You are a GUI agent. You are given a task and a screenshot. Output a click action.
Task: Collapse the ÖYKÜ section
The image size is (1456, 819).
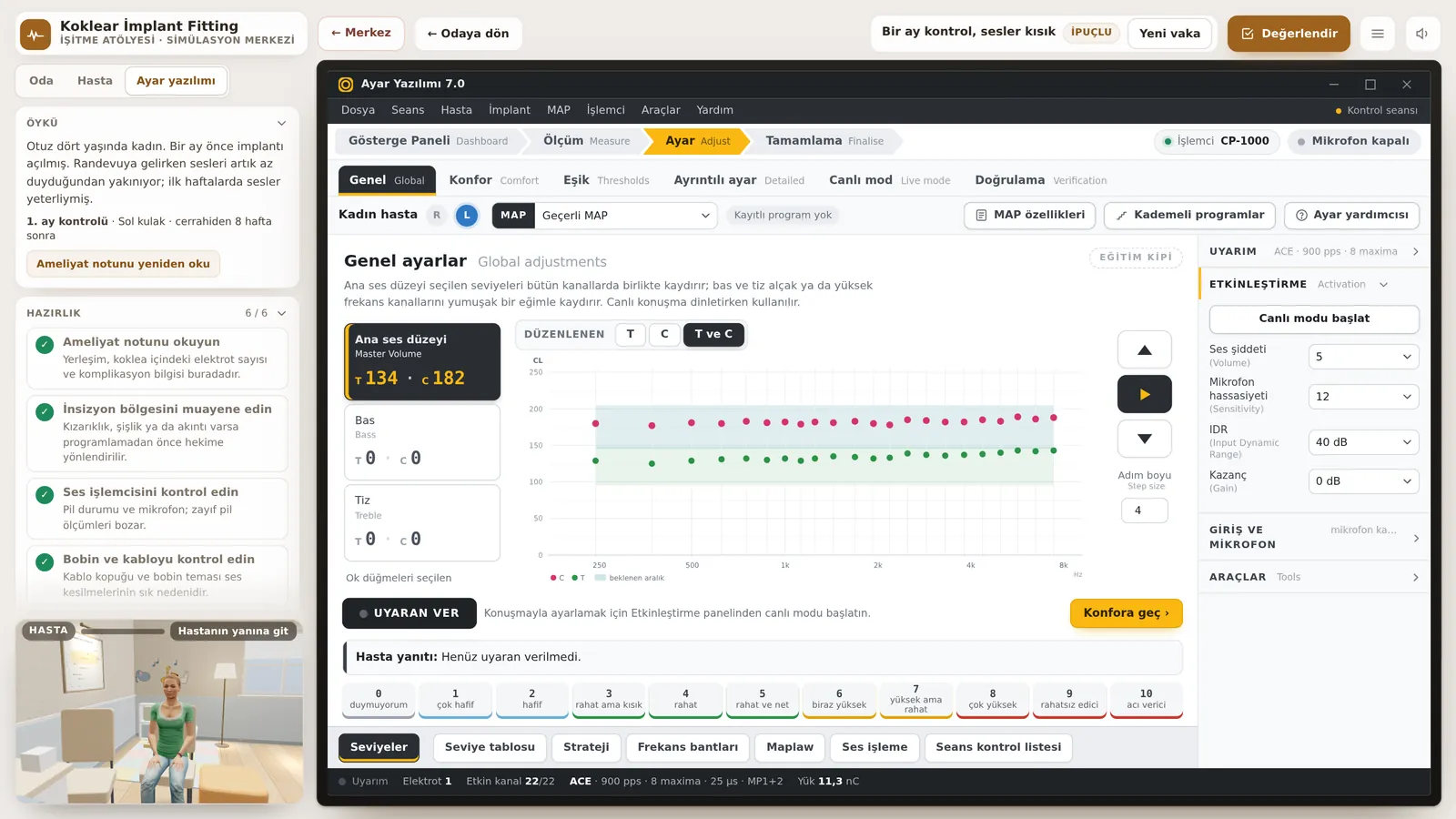[x=281, y=123]
